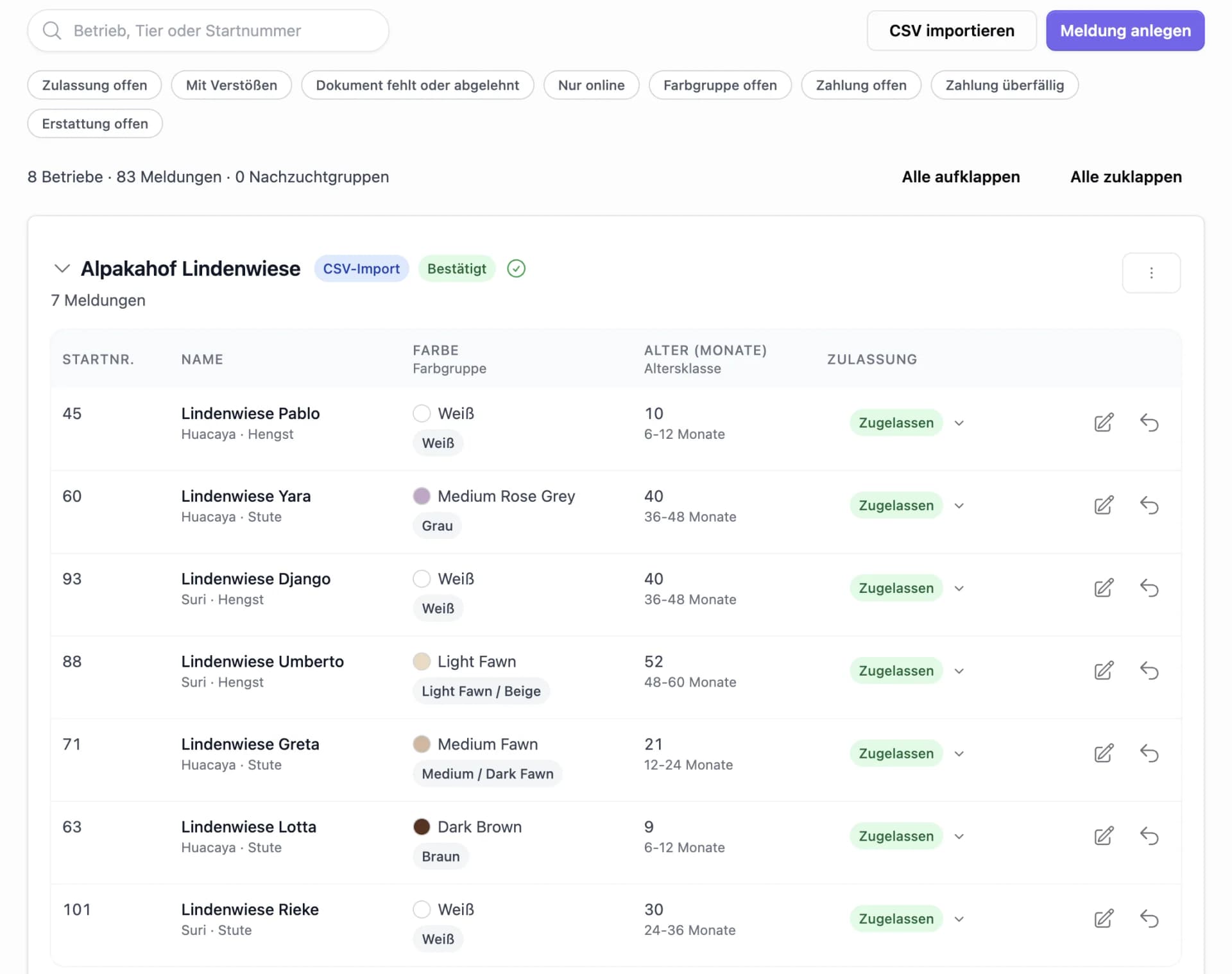Edit the Lindenwiese Django entry
Screen dimensions: 1232x974
[1103, 588]
